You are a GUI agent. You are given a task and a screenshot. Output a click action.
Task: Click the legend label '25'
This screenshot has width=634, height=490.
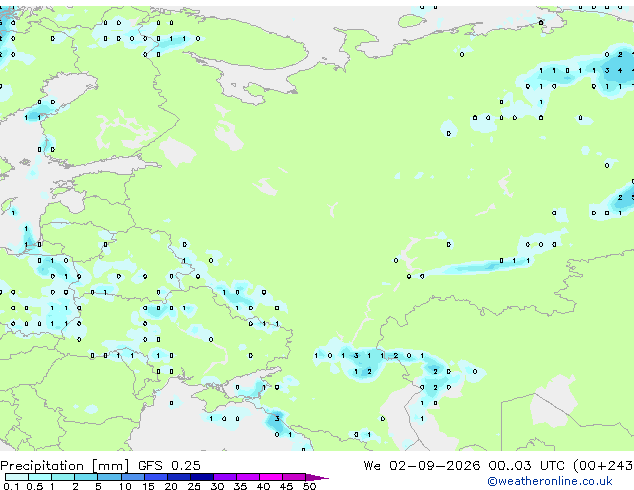[x=194, y=486]
